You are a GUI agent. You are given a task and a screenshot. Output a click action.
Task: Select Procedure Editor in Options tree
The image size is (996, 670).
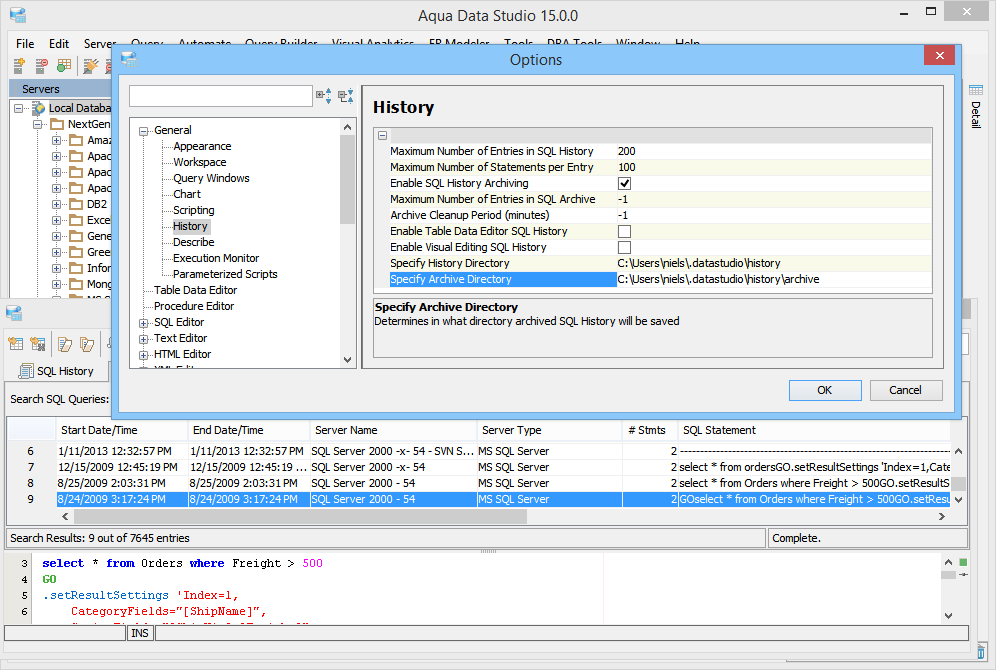click(194, 306)
